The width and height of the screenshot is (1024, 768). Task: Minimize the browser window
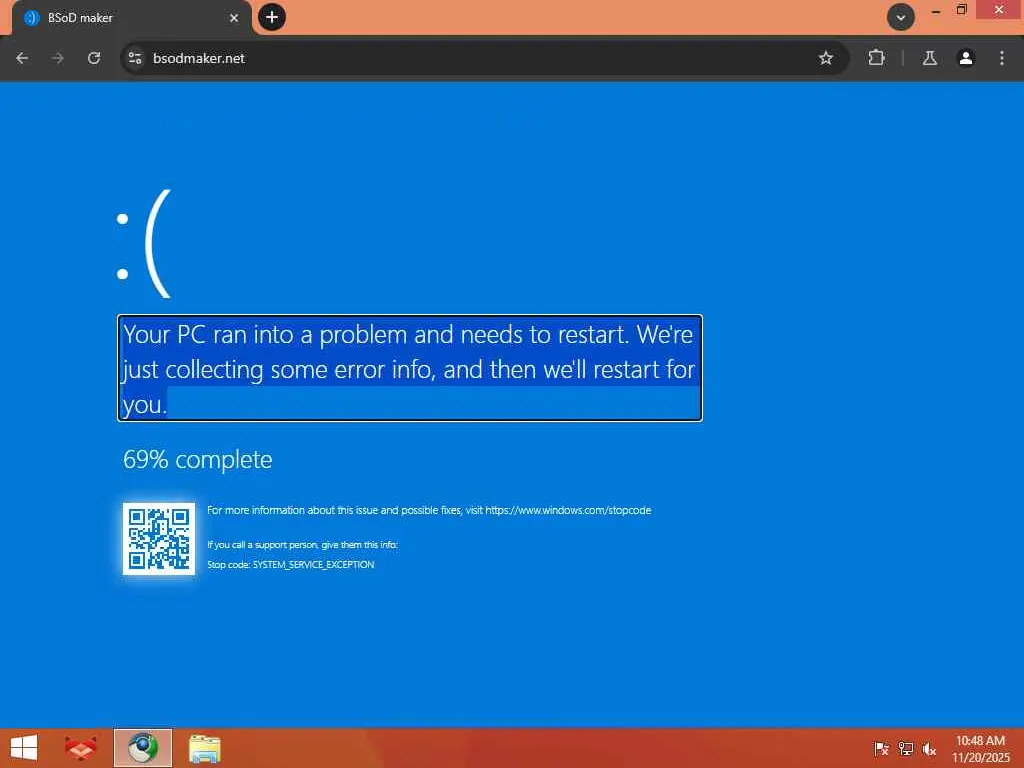coord(935,10)
